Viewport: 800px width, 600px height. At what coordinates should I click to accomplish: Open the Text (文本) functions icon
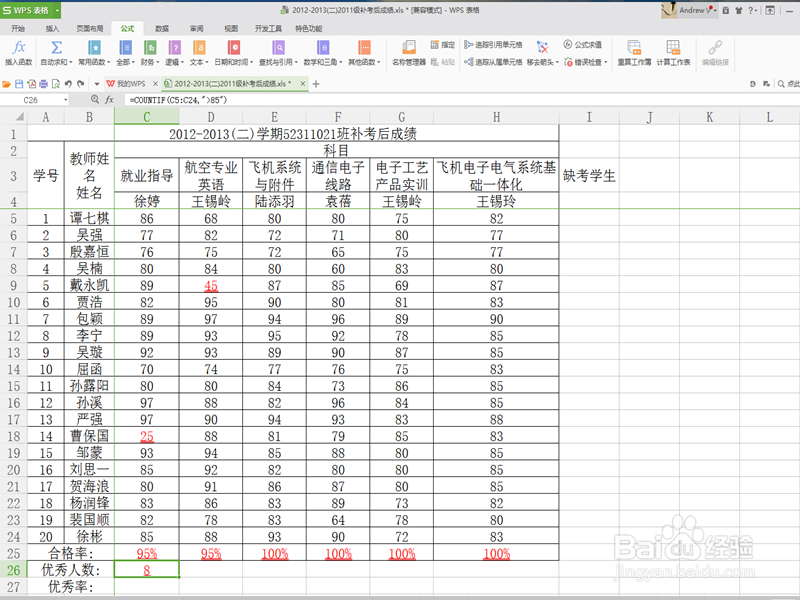pyautogui.click(x=199, y=47)
